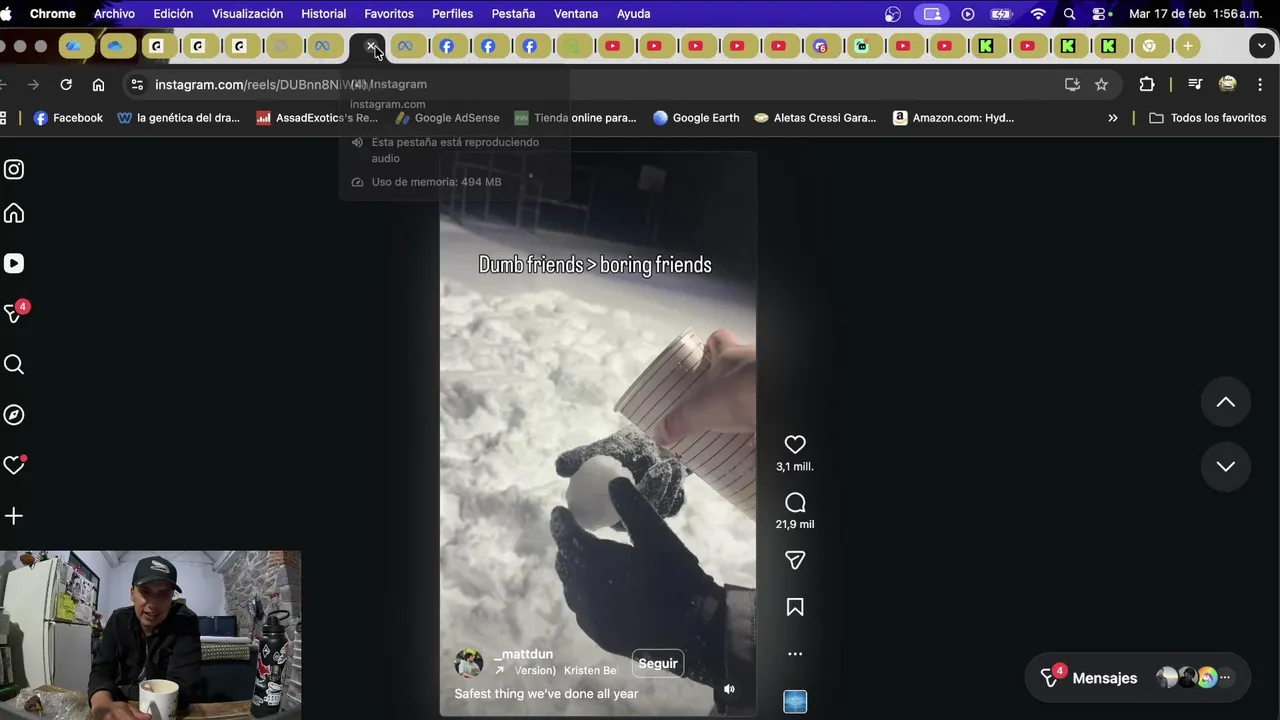Open Perfiles menu
This screenshot has height=720, width=1280.
[x=452, y=14]
